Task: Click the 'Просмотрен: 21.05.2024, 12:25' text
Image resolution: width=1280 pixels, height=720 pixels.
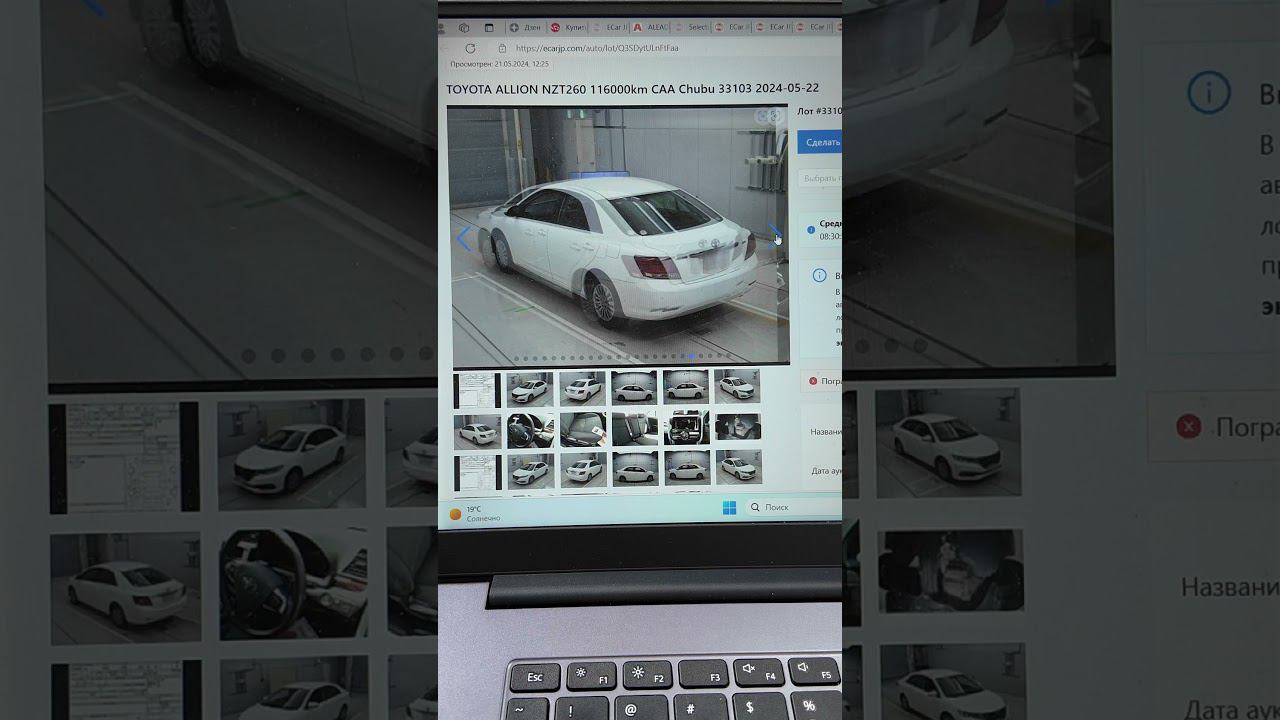Action: point(499,64)
